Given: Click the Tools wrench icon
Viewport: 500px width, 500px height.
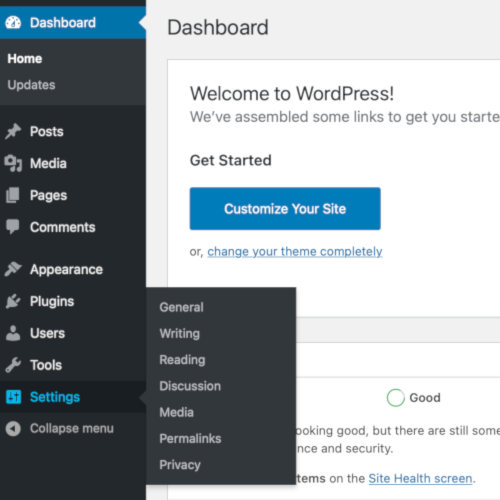Looking at the screenshot, I should tap(13, 365).
